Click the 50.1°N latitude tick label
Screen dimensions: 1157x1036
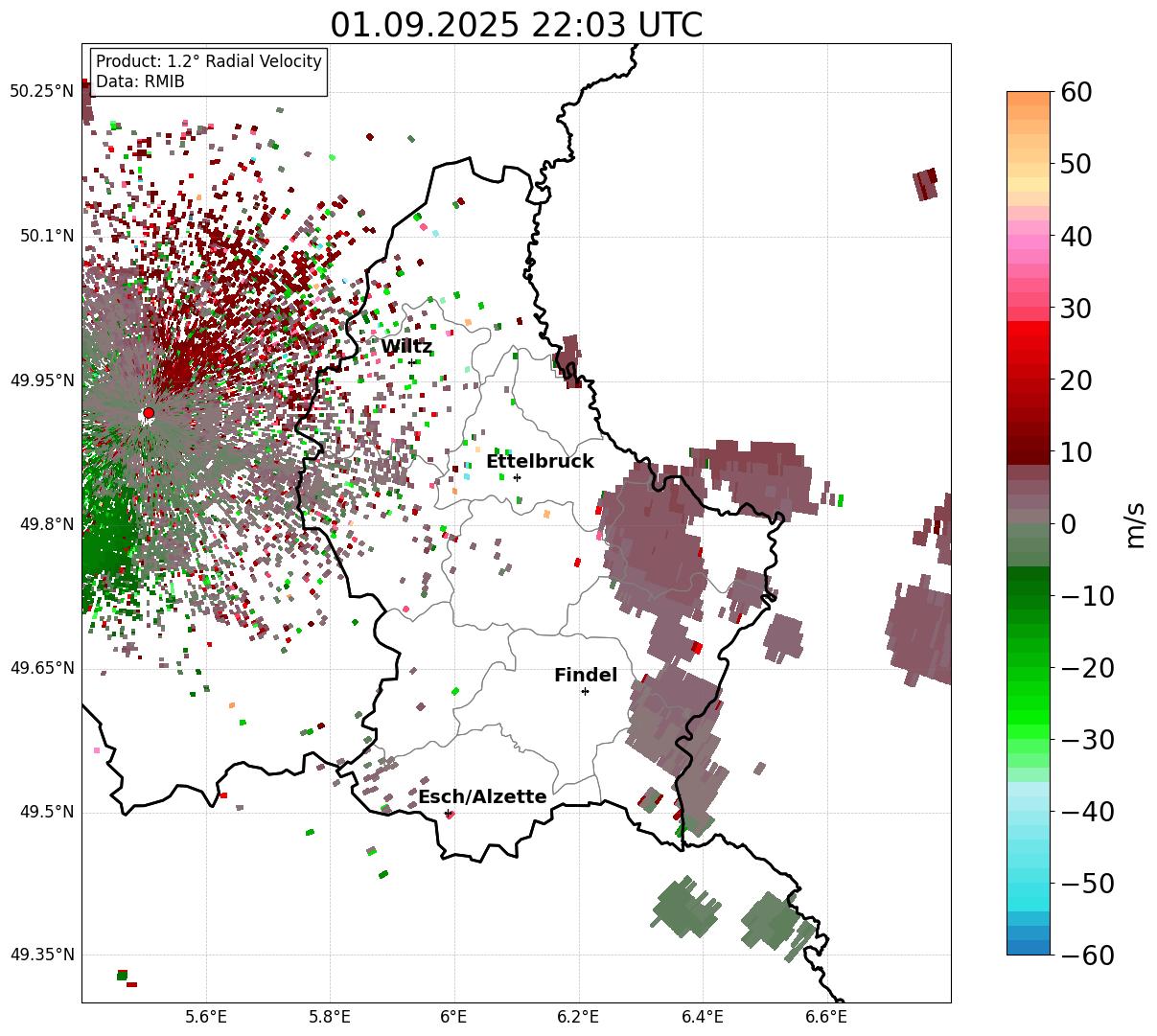coord(46,236)
